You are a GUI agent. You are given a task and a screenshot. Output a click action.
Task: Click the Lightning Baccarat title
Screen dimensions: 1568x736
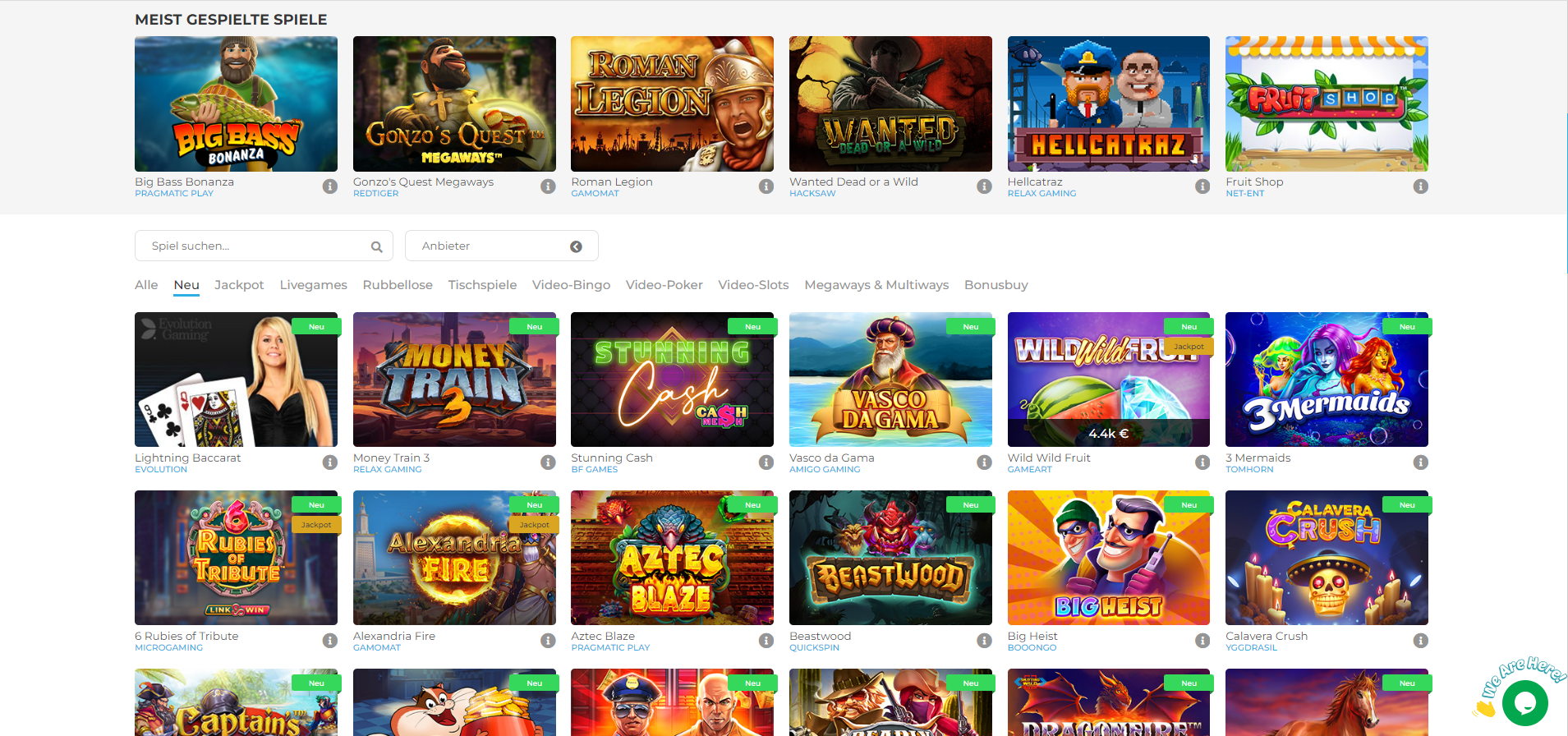pyautogui.click(x=188, y=458)
